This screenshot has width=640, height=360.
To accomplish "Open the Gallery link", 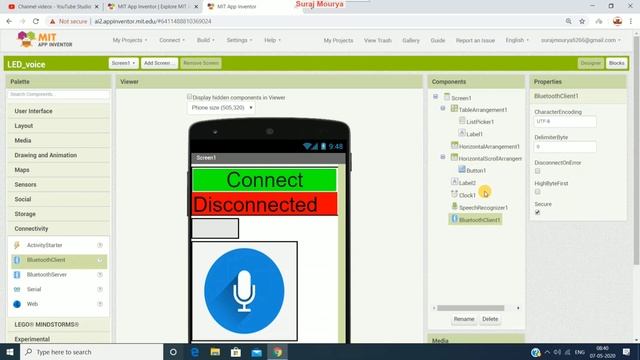I will tap(411, 40).
